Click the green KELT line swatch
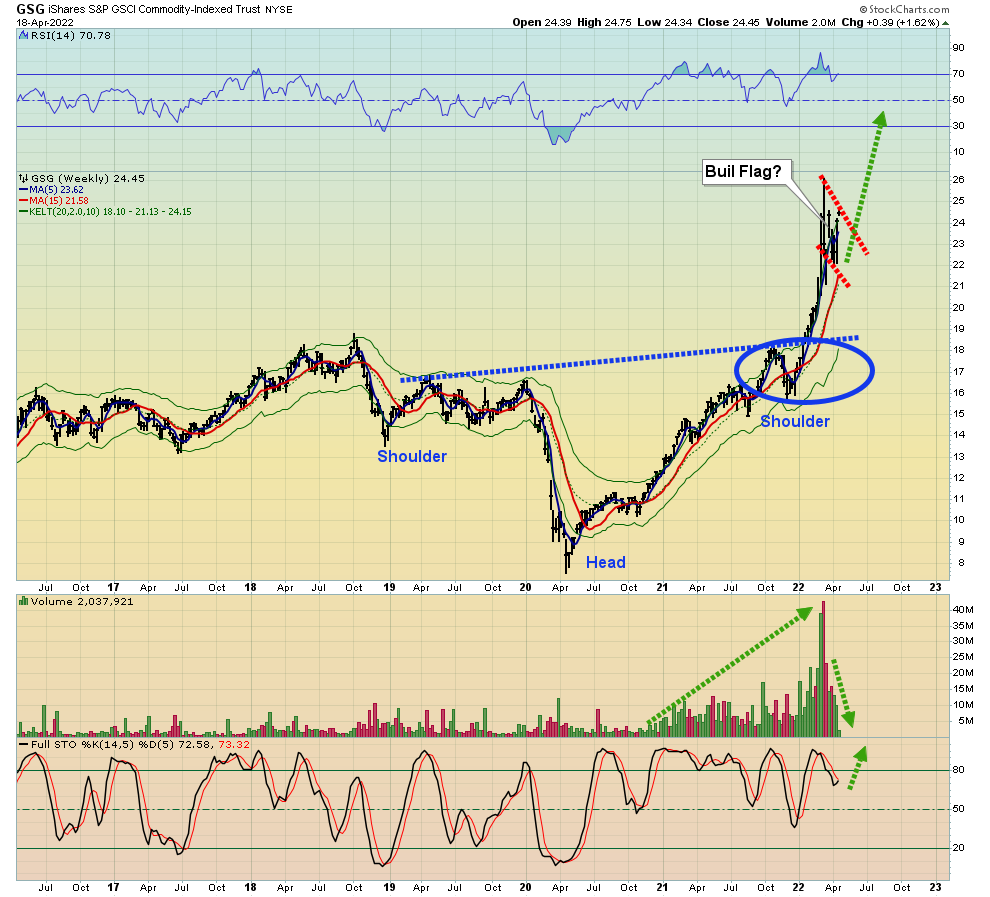This screenshot has height=897, width=990. pos(23,212)
